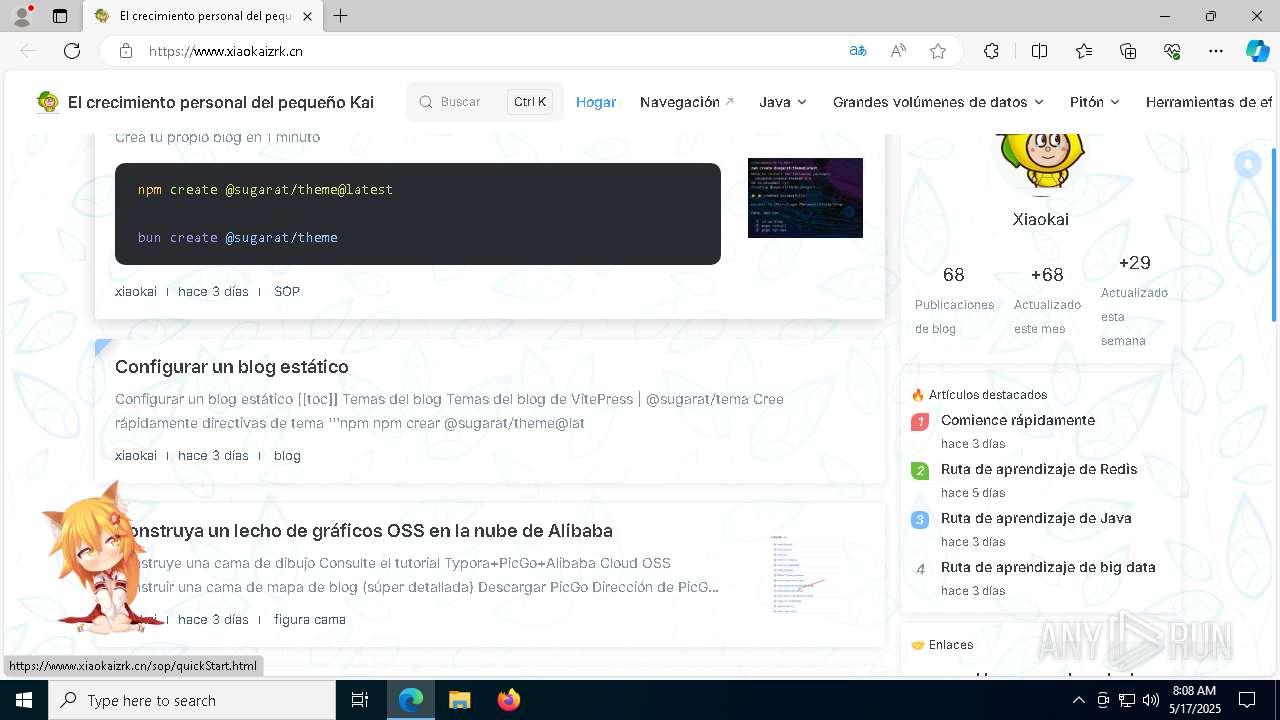The image size is (1280, 720).
Task: Click the npm create code block
Action: (x=418, y=214)
